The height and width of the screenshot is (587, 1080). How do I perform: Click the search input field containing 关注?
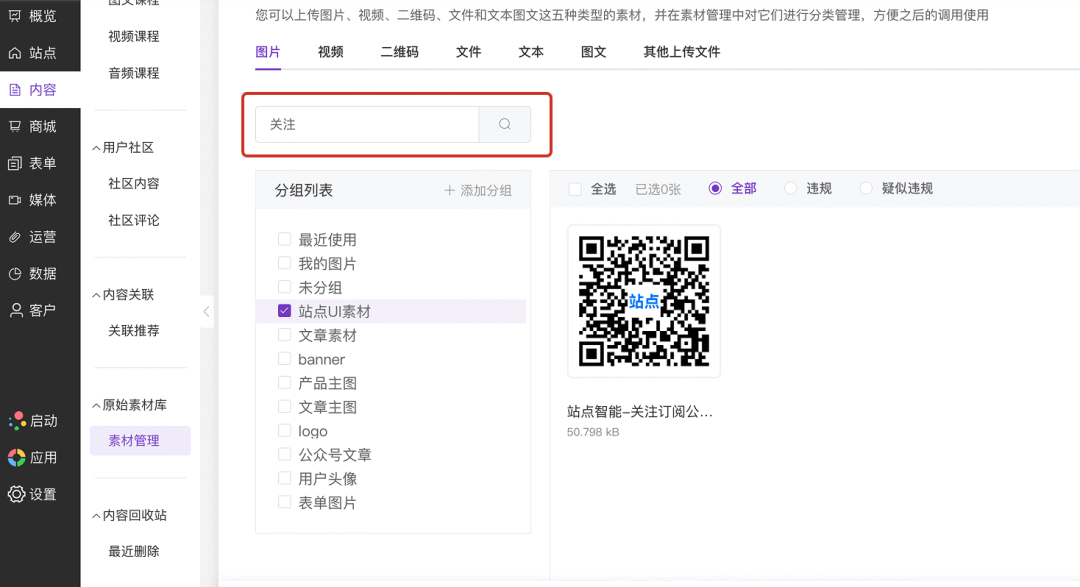pos(367,125)
